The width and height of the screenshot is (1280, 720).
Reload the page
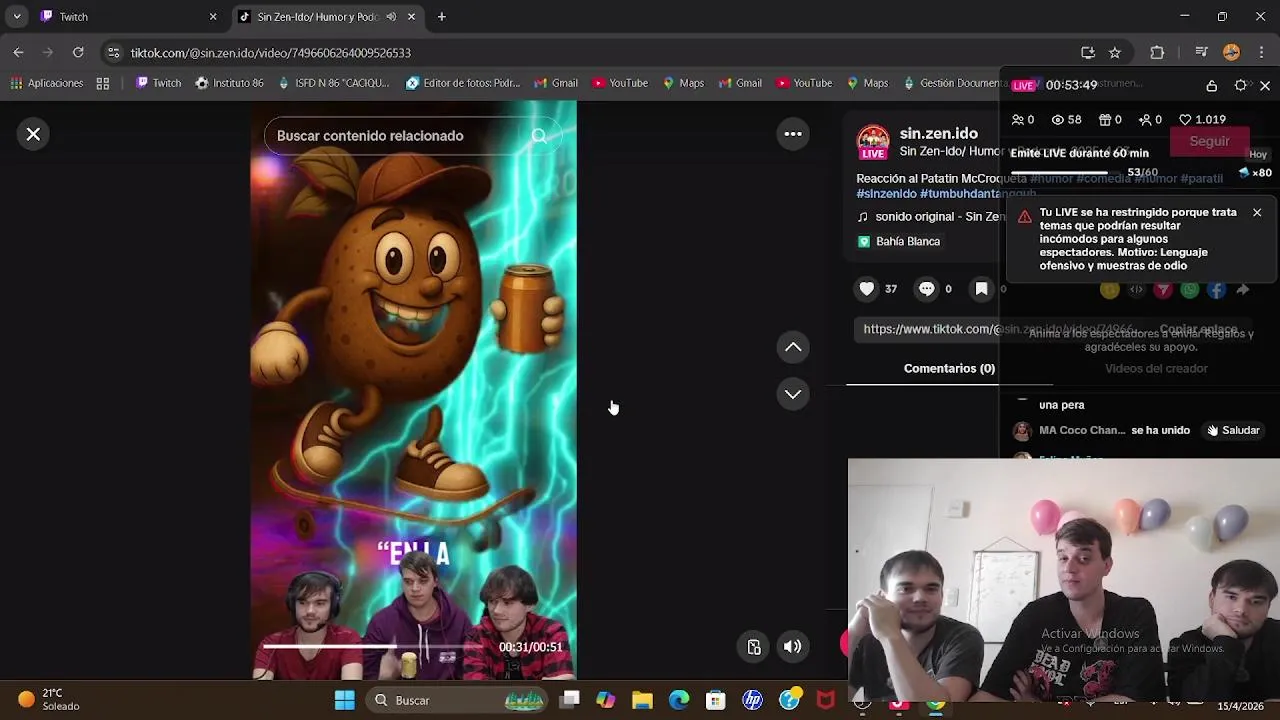(x=78, y=53)
